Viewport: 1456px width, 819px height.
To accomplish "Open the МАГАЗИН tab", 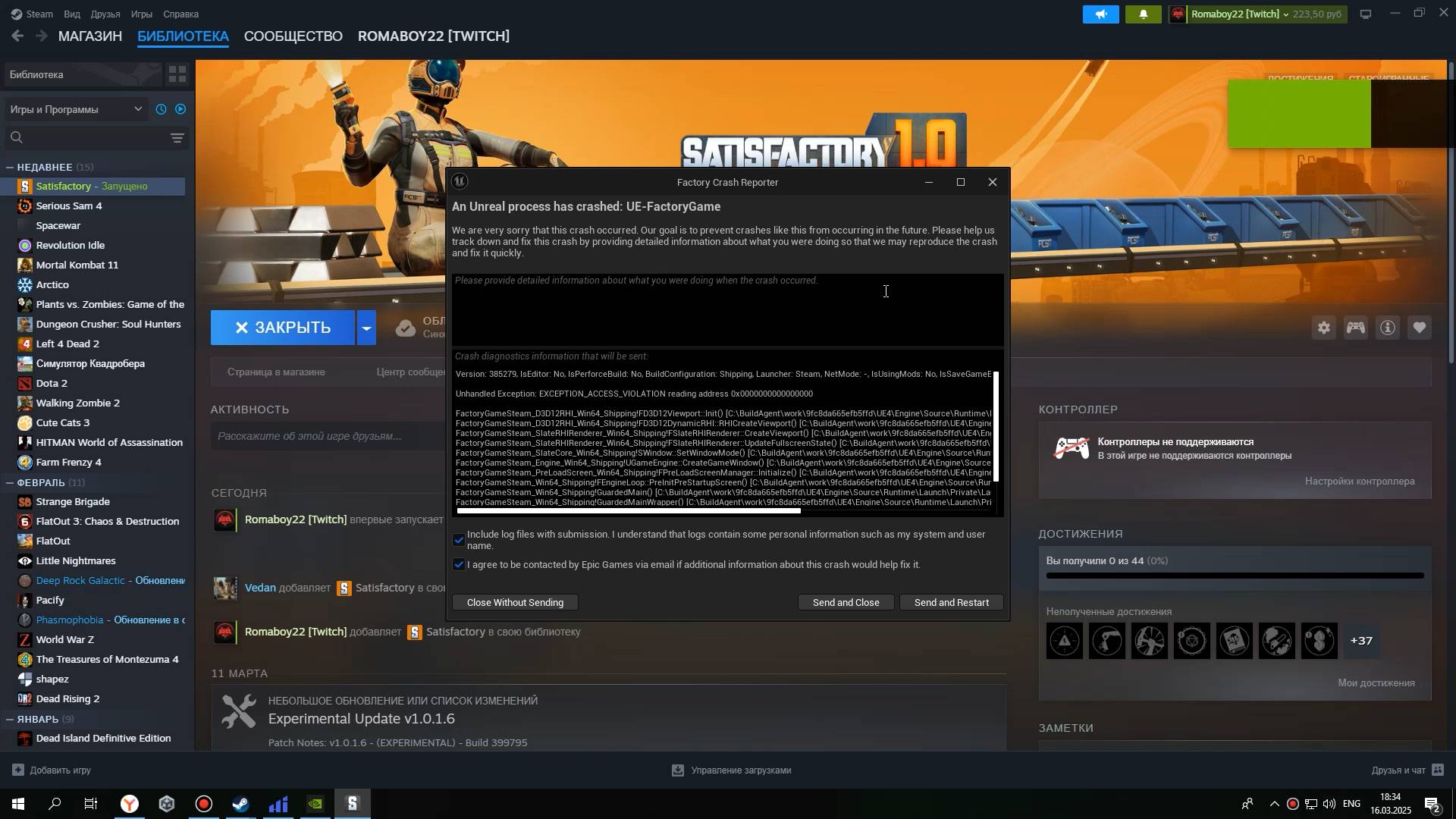I will click(89, 36).
